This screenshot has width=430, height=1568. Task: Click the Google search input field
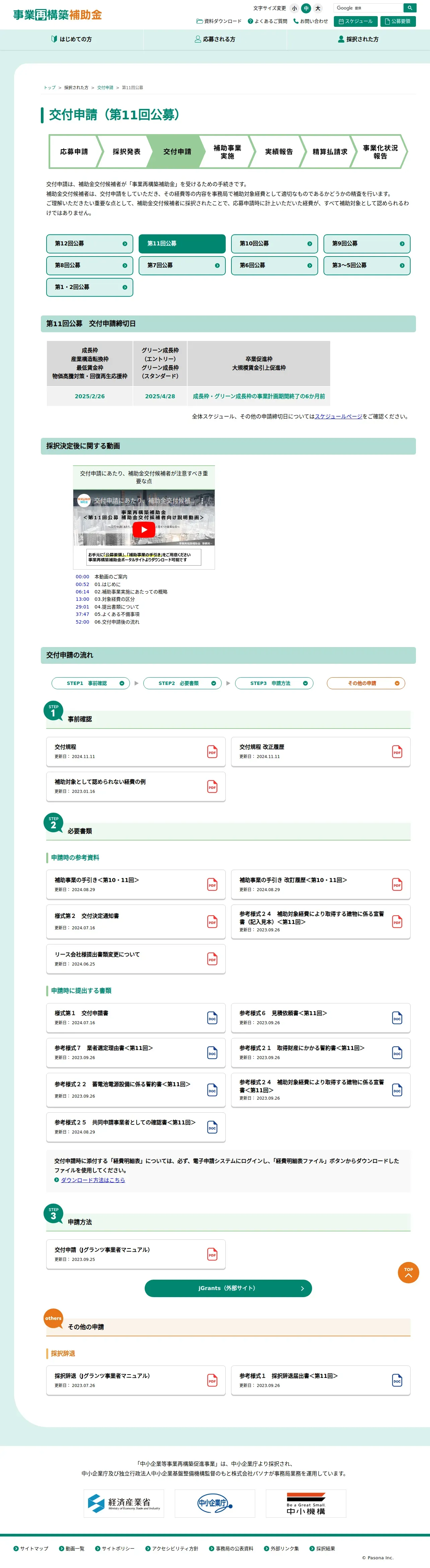point(369,8)
